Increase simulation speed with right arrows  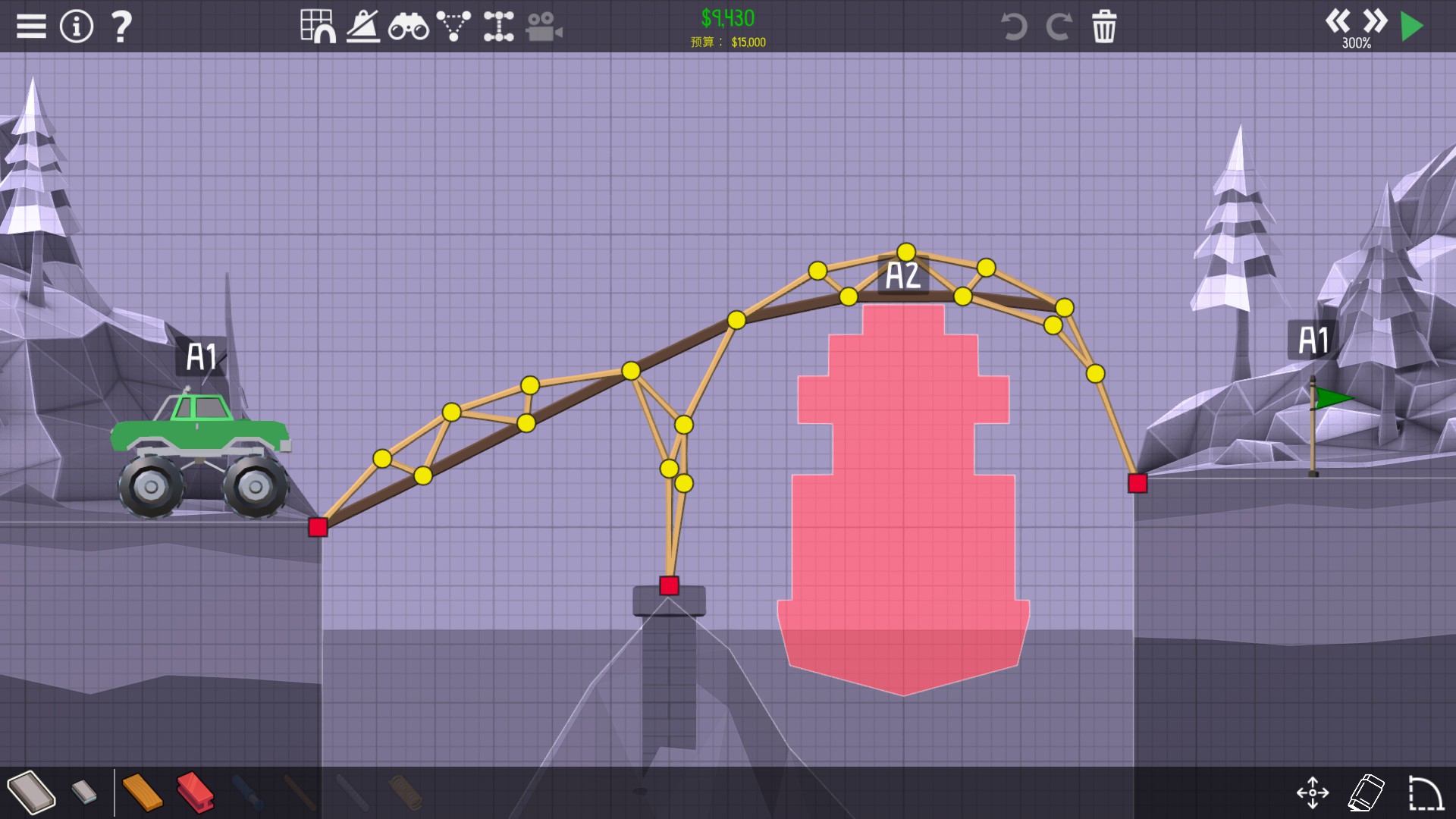click(x=1375, y=20)
